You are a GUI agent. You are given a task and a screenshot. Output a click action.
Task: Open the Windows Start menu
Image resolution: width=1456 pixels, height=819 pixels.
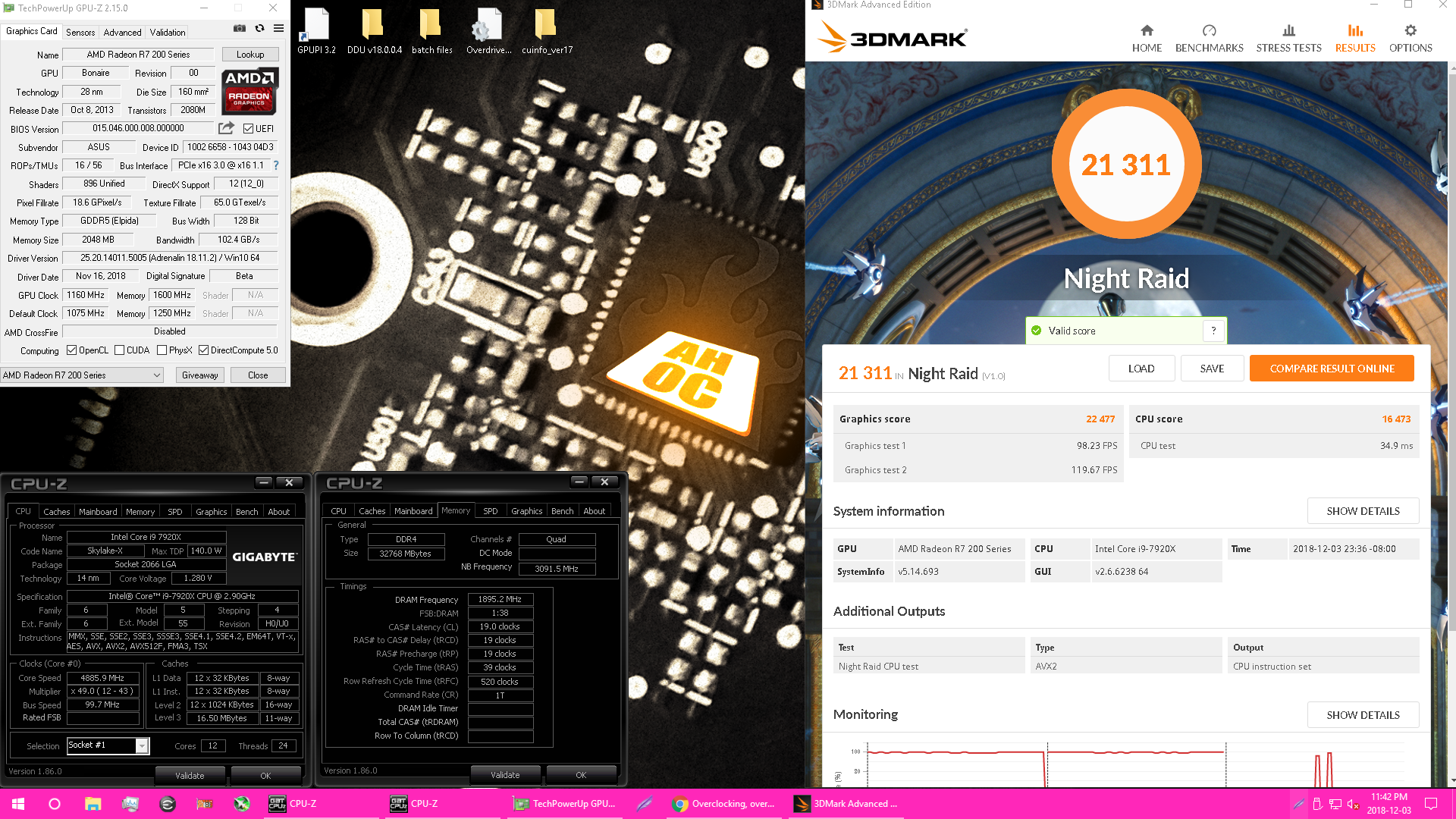(18, 804)
